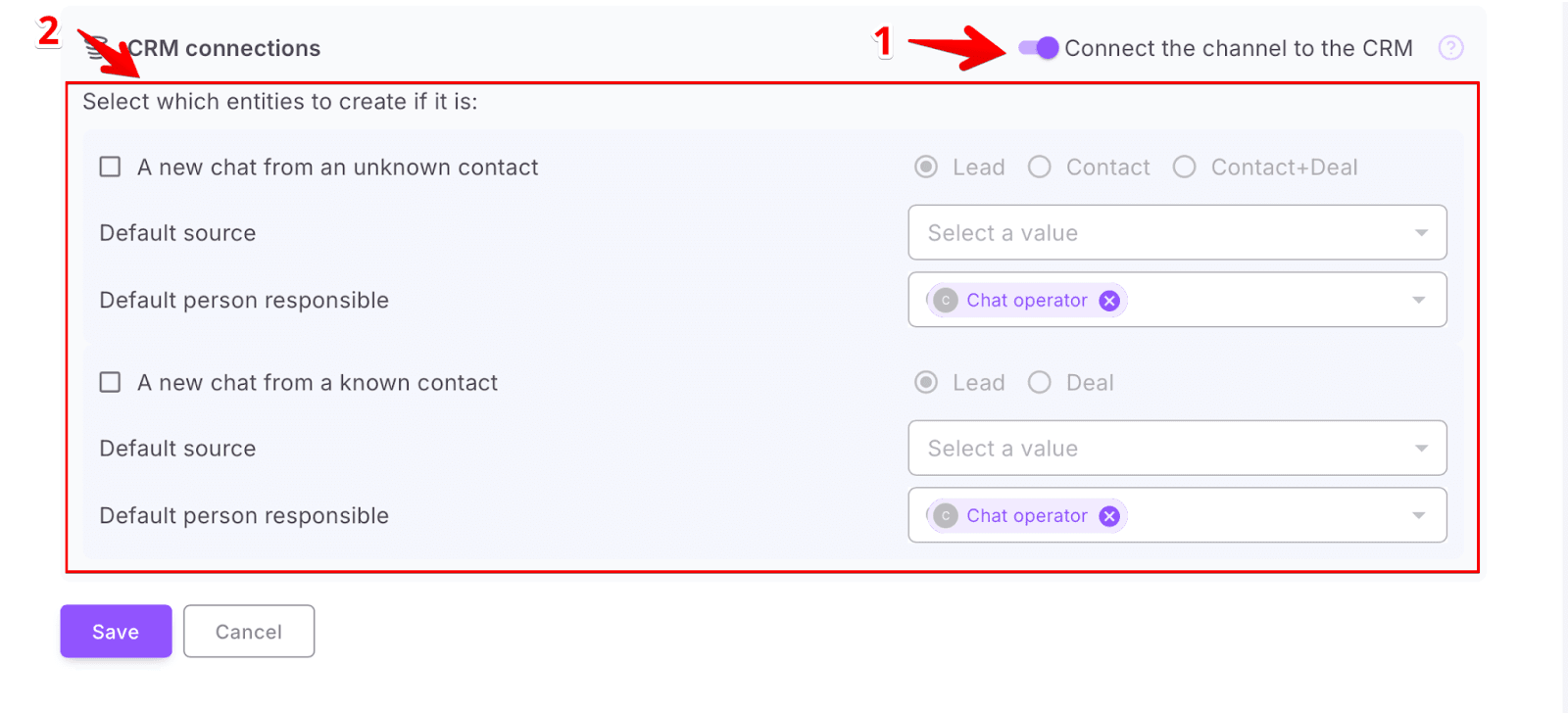
Task: Remove Chat operator from unknown contact responsible
Action: [x=1109, y=301]
